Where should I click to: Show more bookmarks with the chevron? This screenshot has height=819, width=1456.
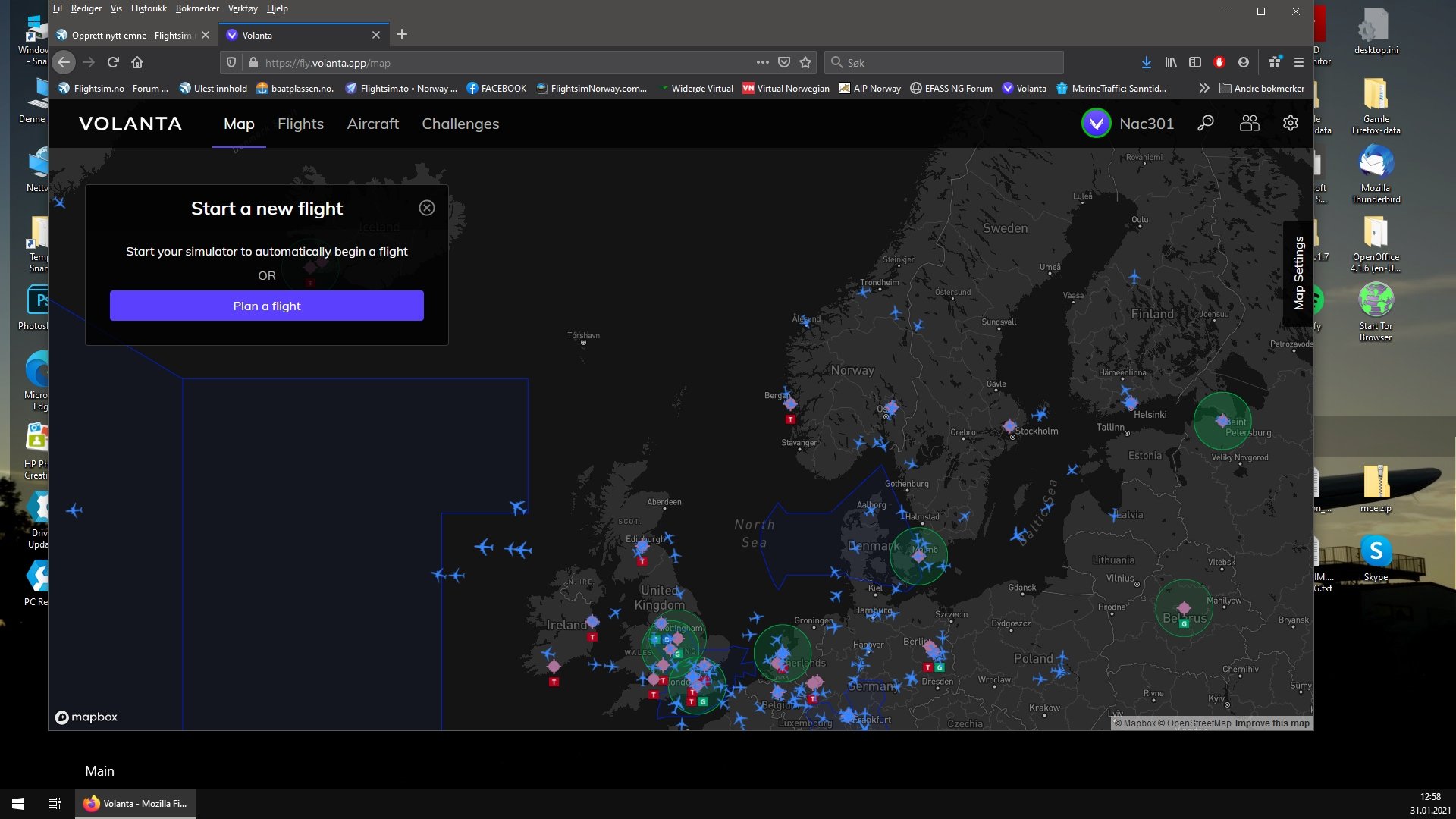click(x=1203, y=88)
